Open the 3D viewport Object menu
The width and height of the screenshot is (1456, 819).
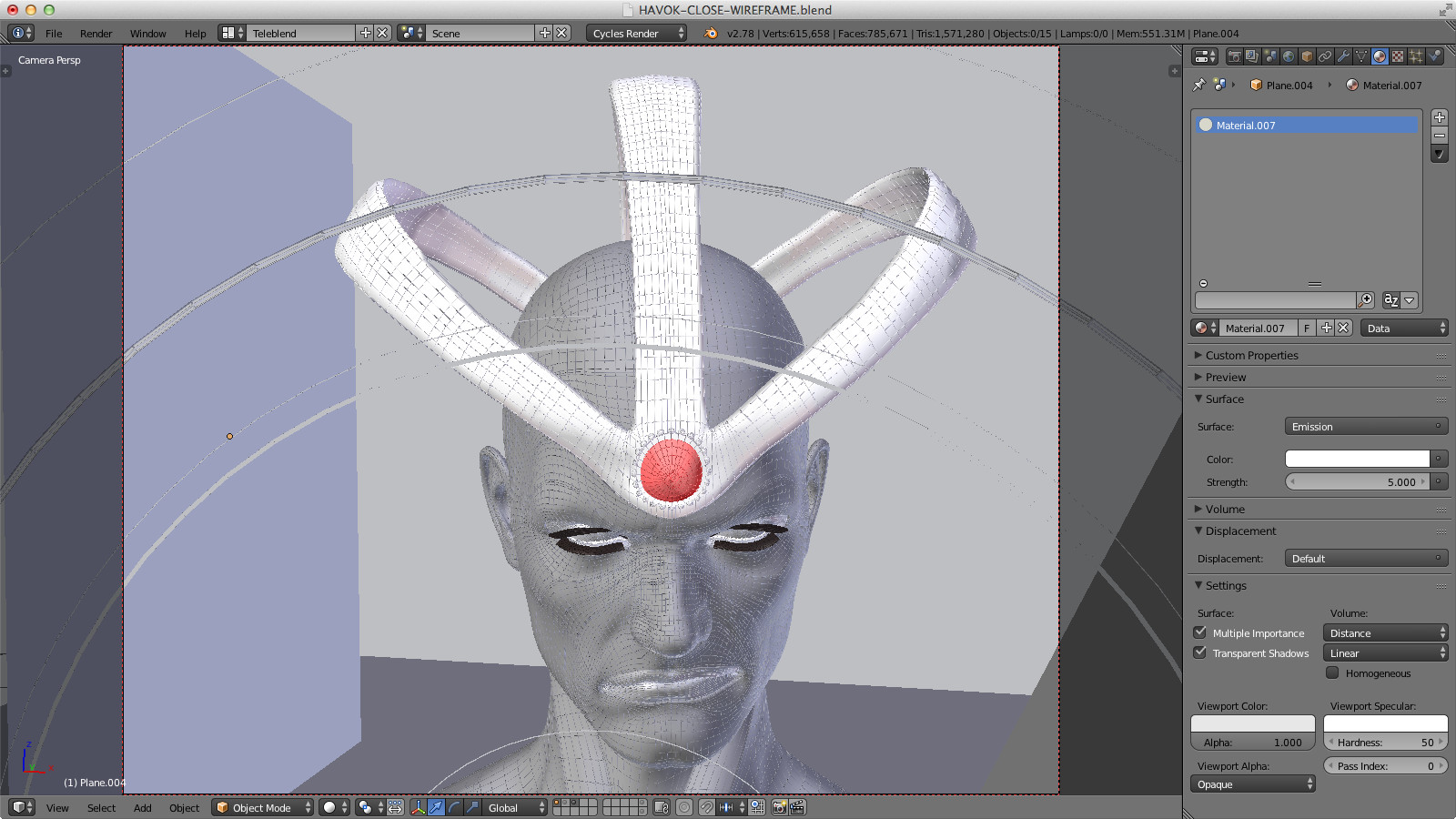pyautogui.click(x=184, y=808)
